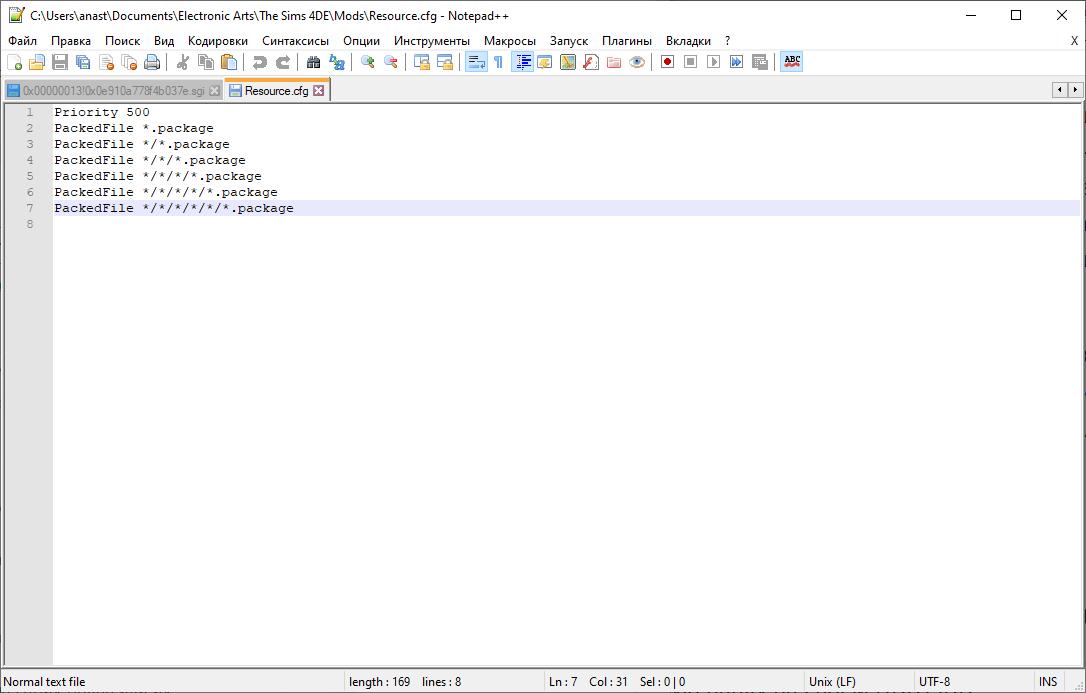
Task: Toggle show all characters pilcrow icon
Action: [x=498, y=62]
